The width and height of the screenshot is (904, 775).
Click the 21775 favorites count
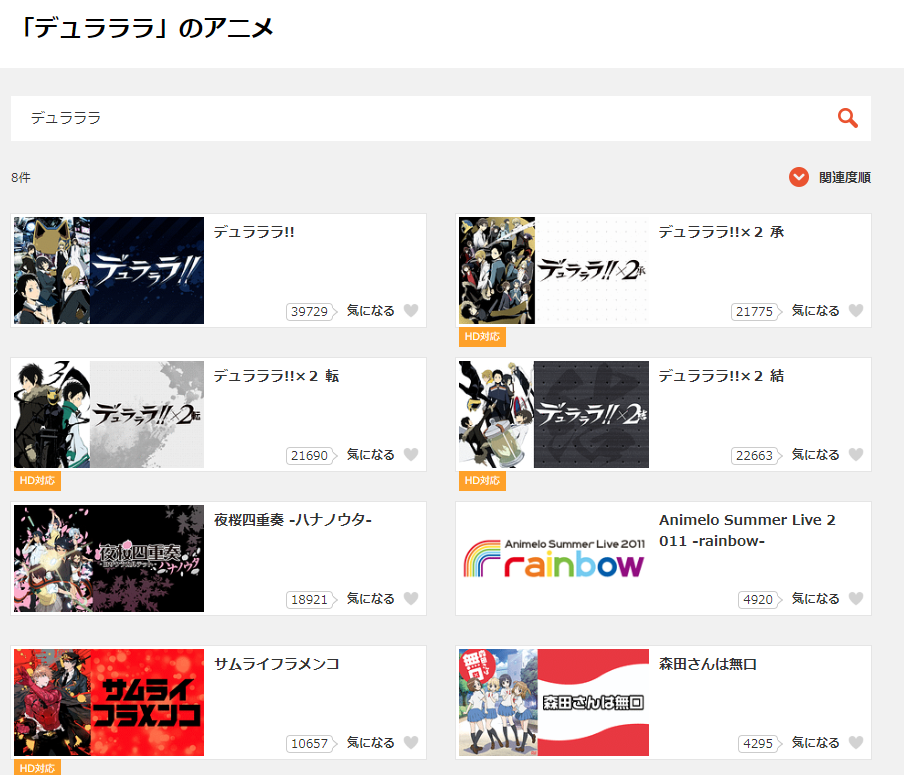click(x=756, y=311)
